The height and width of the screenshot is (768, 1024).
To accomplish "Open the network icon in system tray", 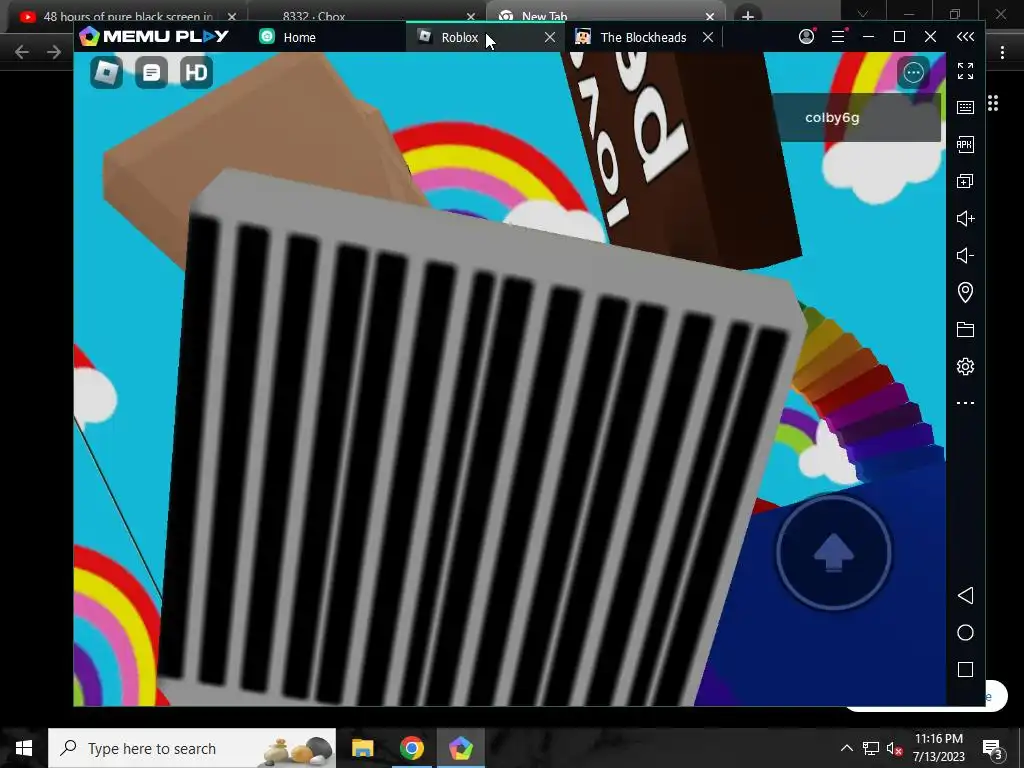I will [x=871, y=748].
